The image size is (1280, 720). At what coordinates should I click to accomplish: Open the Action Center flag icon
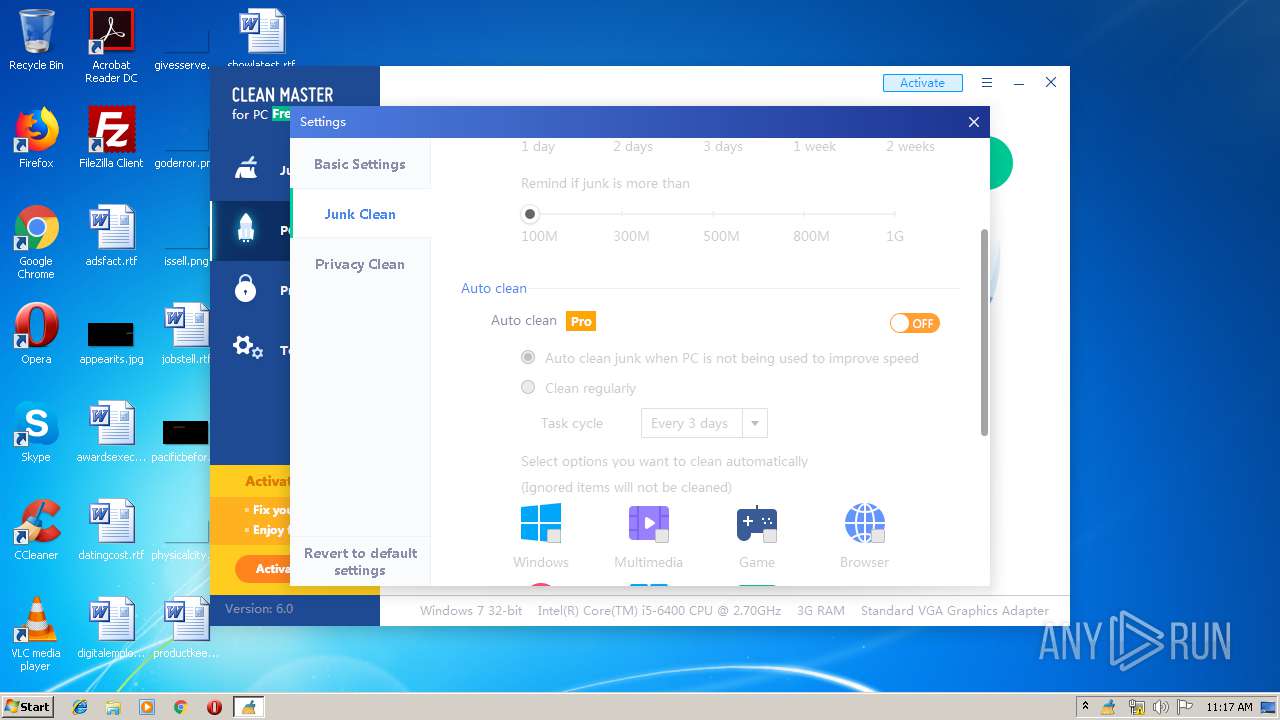click(x=1186, y=707)
